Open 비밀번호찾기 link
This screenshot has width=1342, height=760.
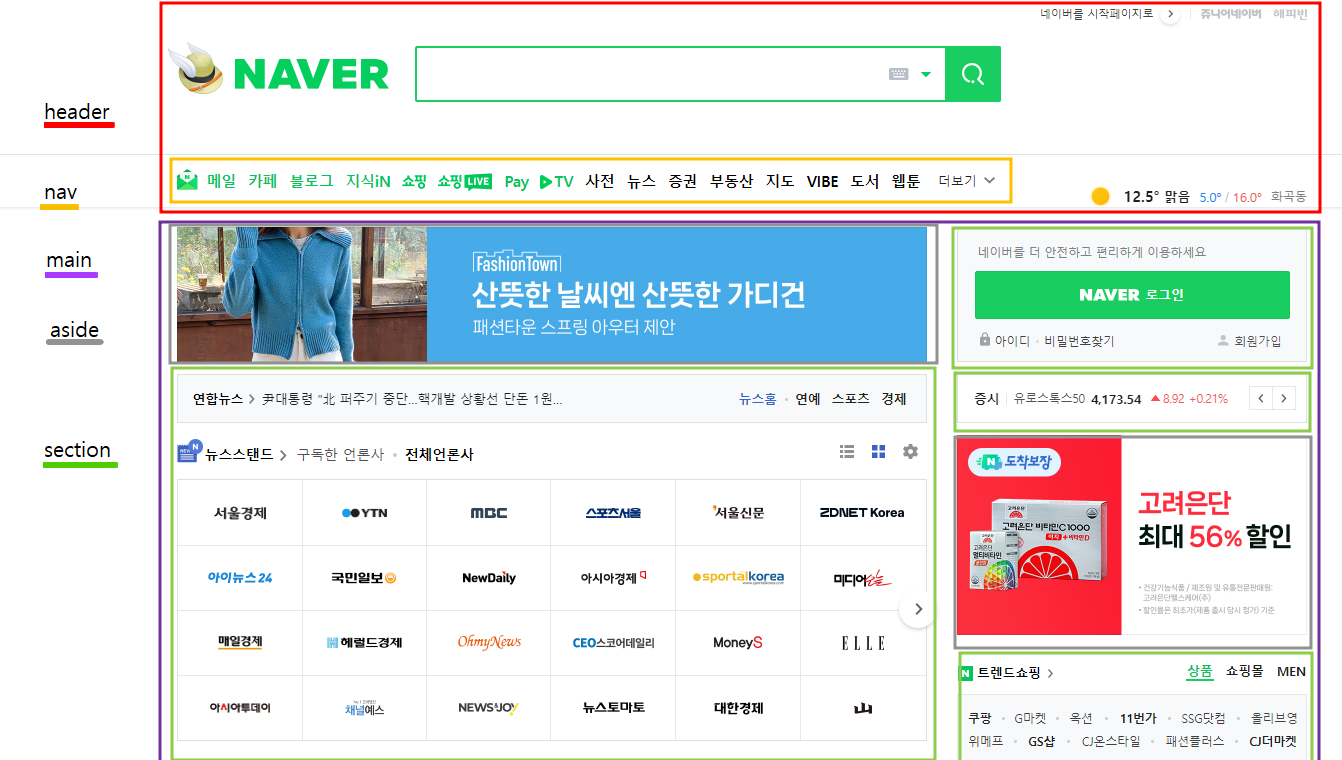click(1079, 341)
